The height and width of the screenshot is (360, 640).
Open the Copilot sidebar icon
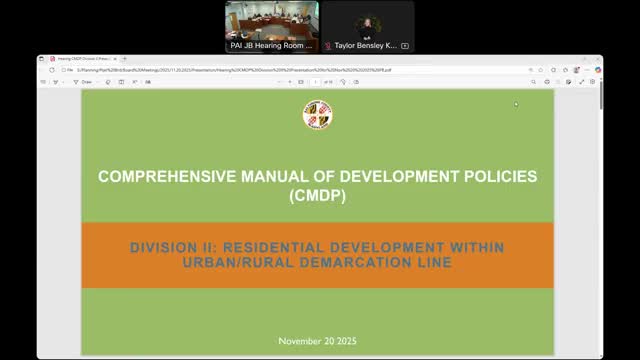tap(598, 70)
